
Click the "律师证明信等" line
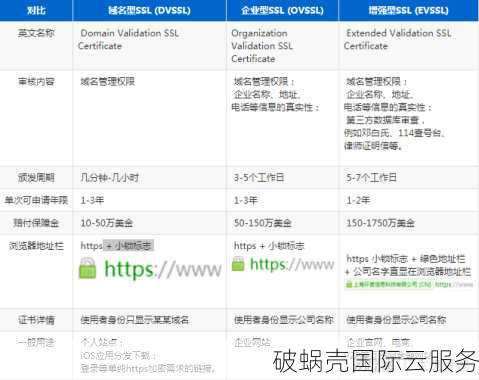point(371,146)
